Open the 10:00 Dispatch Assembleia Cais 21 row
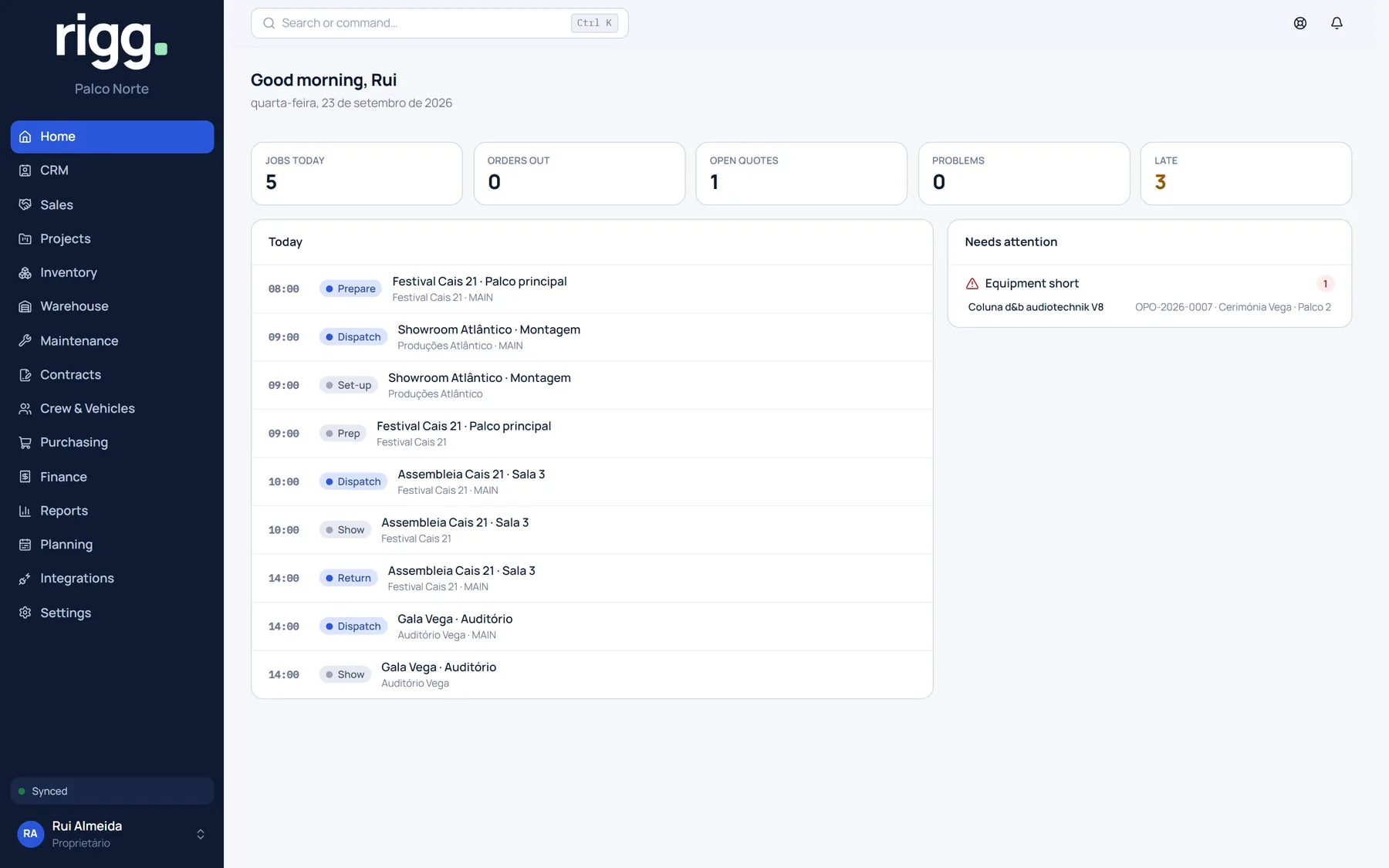Viewport: 1389px width, 868px height. pyautogui.click(x=592, y=481)
